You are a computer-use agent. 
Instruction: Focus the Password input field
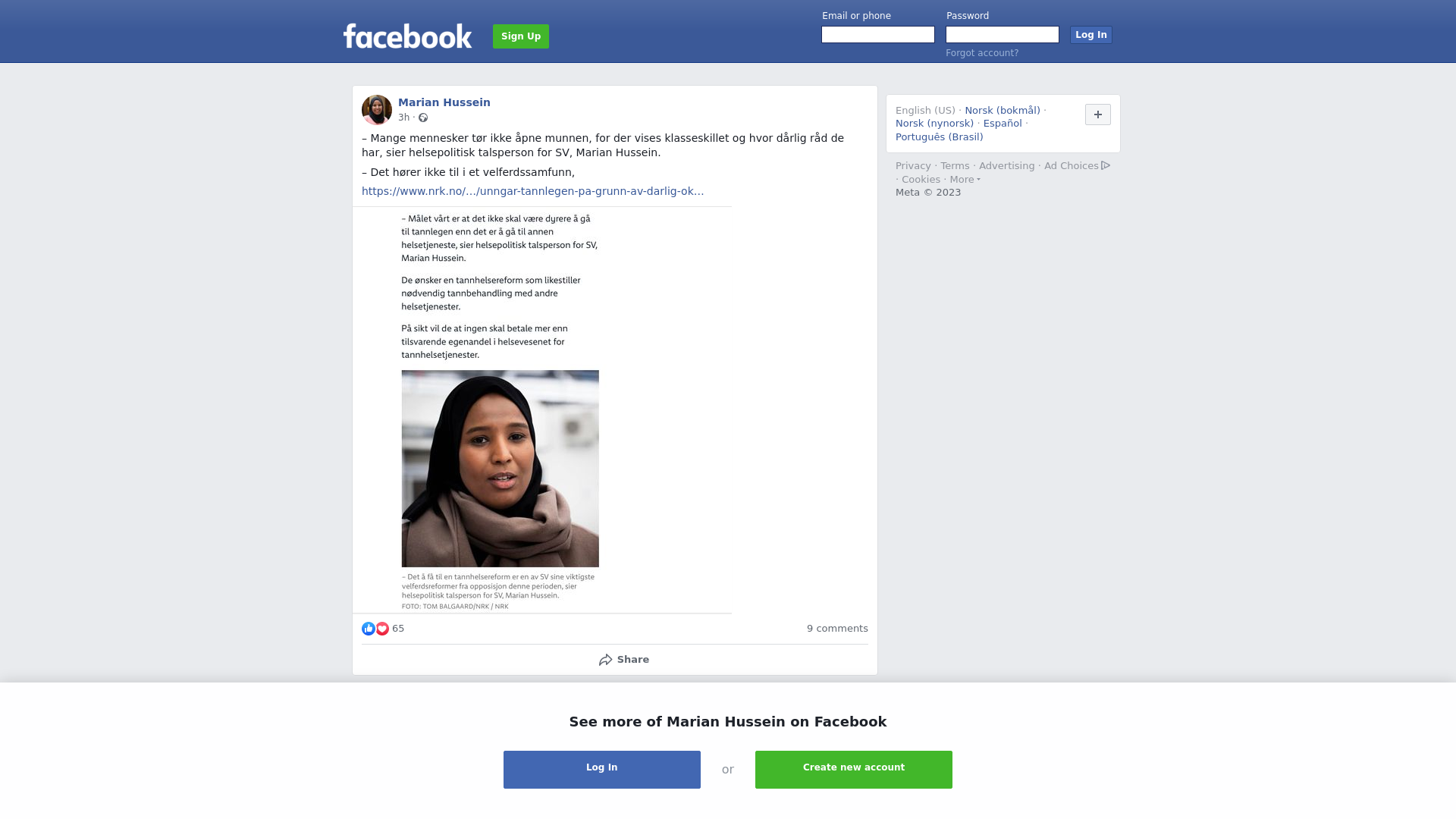click(1003, 35)
